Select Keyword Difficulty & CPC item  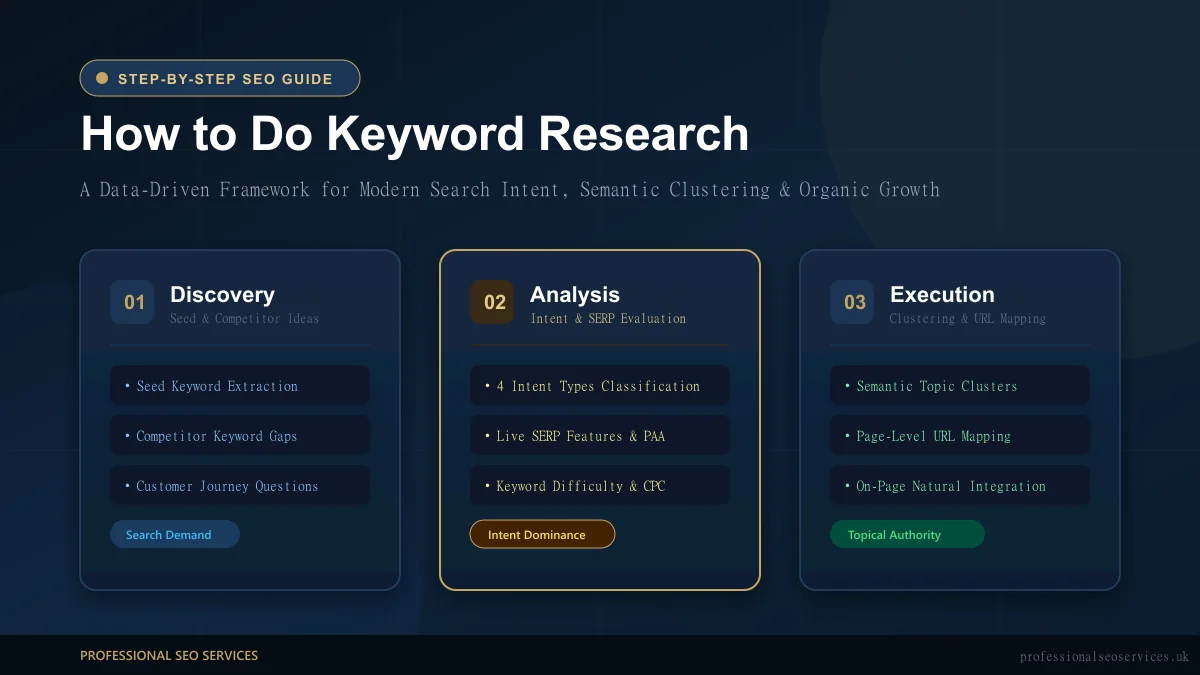coord(600,485)
